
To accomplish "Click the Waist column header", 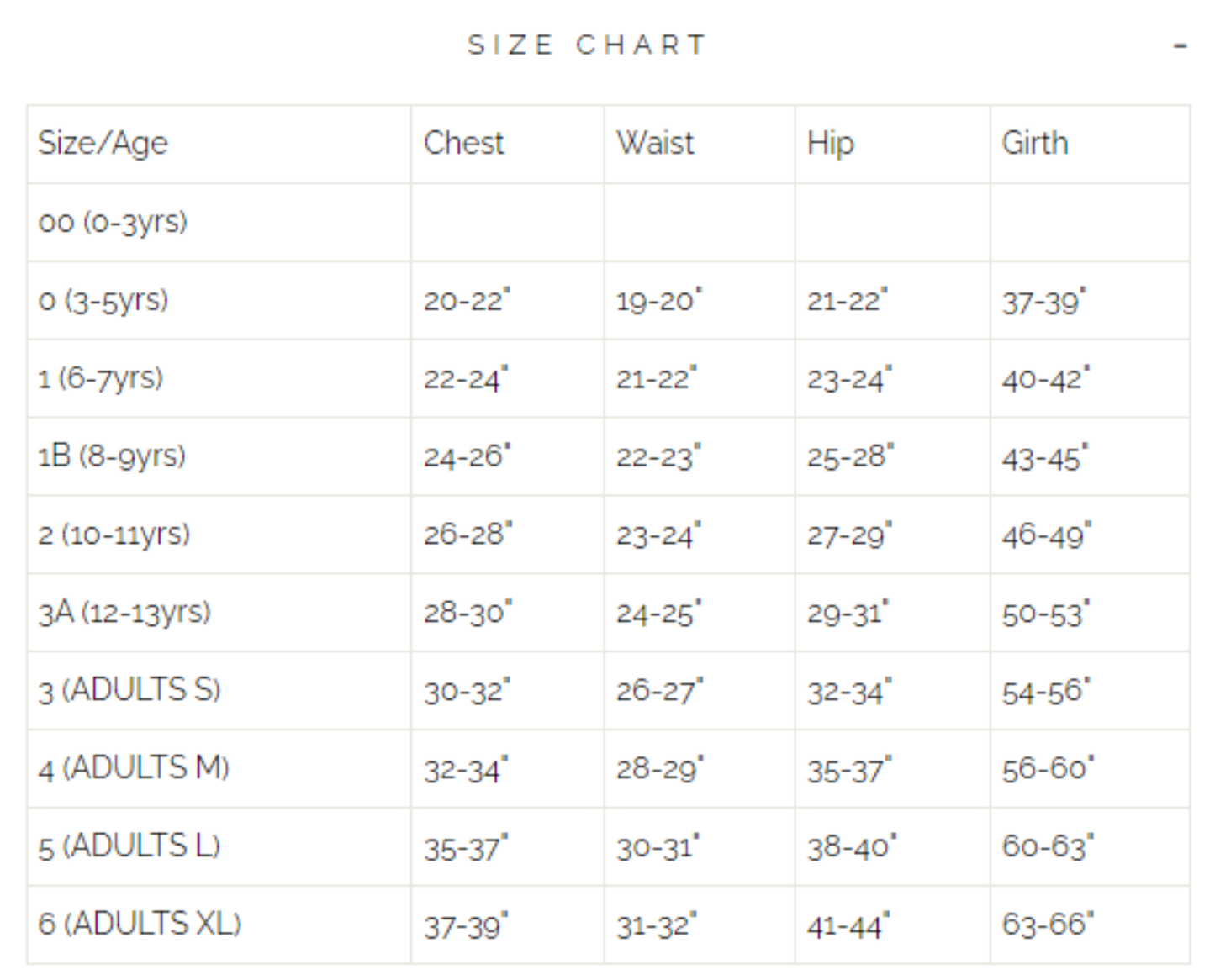I will coord(655,144).
